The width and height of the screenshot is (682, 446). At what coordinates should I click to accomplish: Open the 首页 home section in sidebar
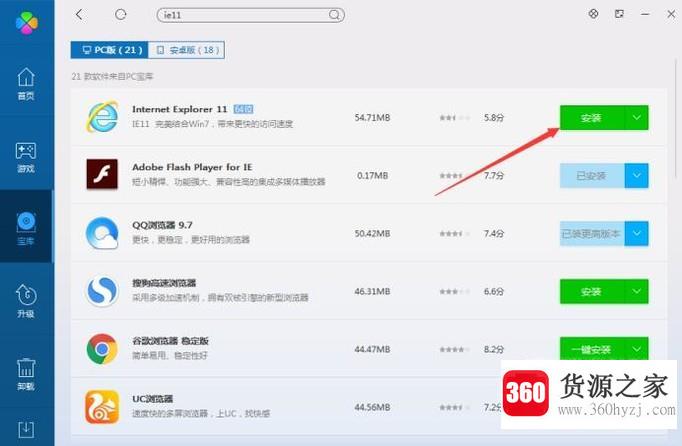click(x=26, y=84)
